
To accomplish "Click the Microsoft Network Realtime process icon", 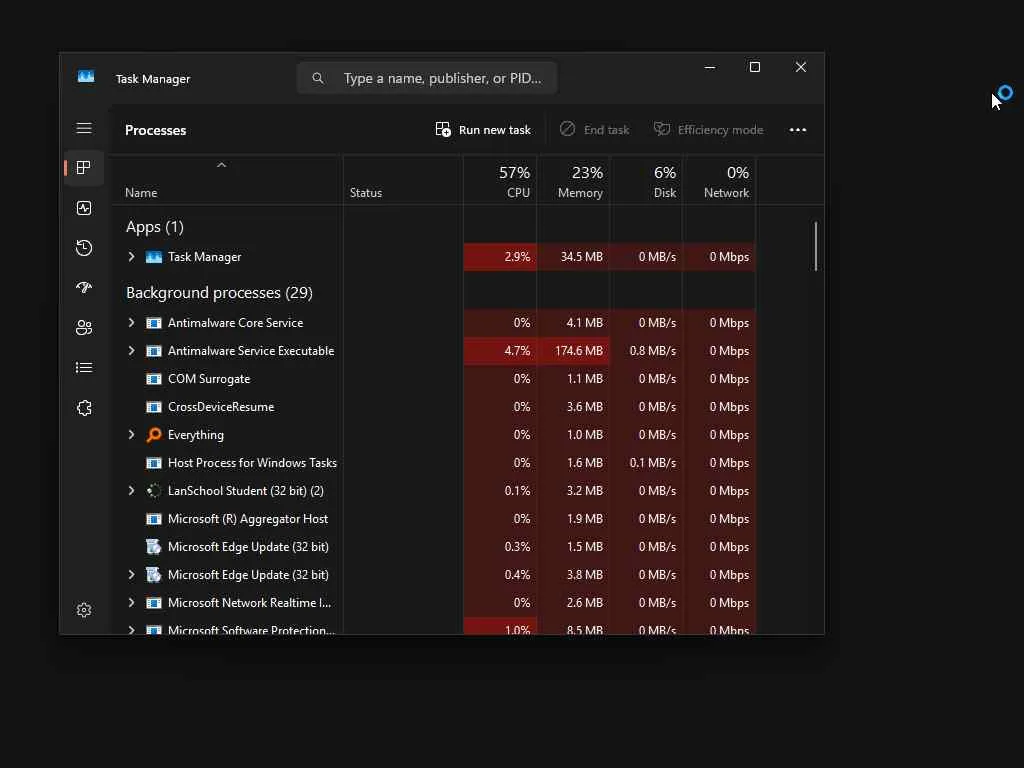I will click(153, 603).
